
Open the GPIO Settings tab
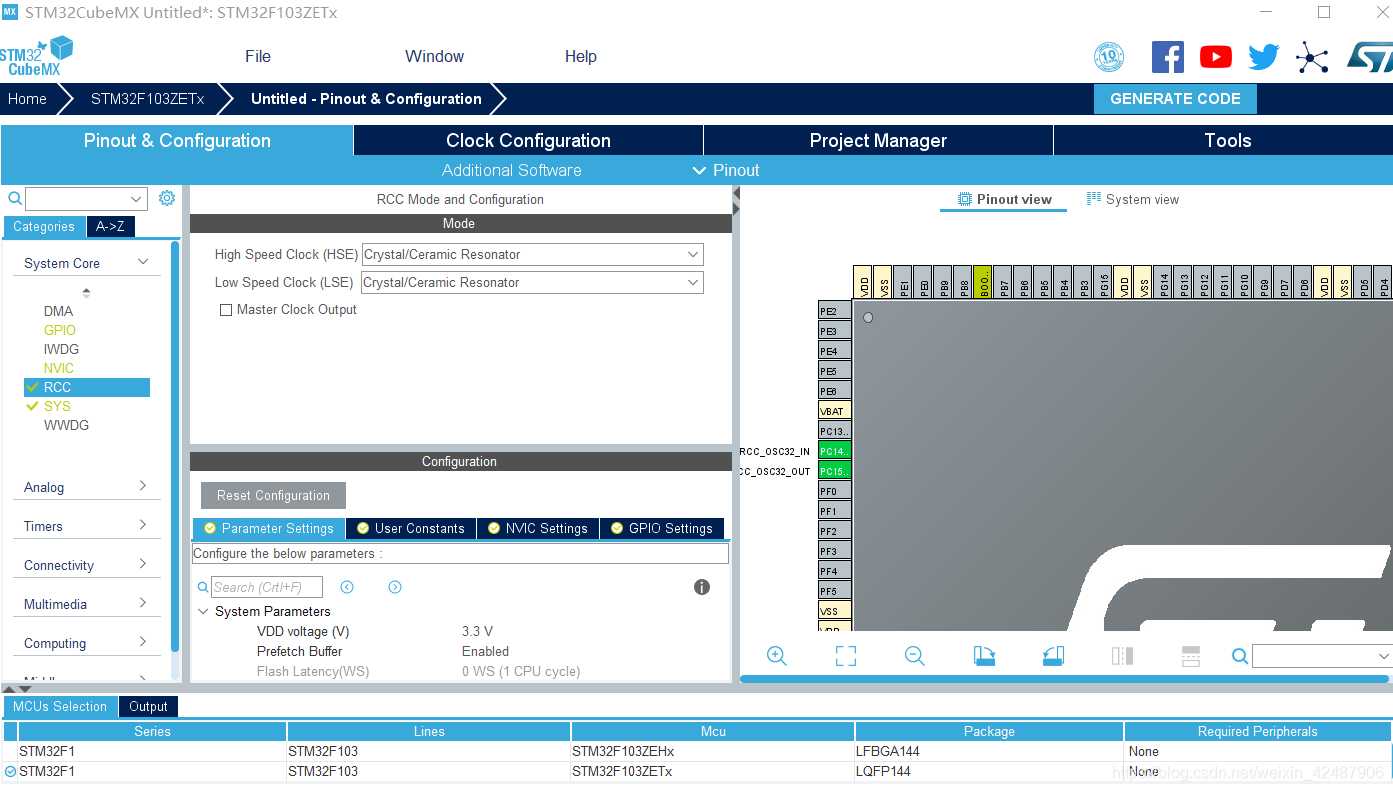[x=661, y=528]
